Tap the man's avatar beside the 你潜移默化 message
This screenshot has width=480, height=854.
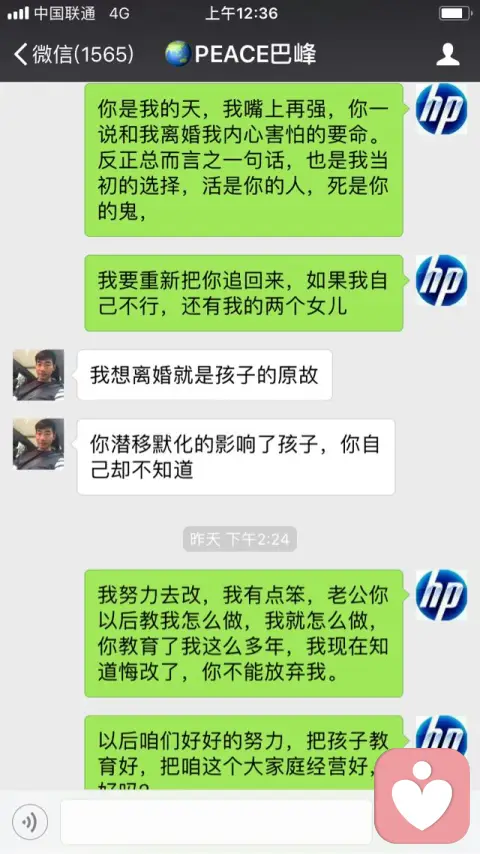pos(38,444)
